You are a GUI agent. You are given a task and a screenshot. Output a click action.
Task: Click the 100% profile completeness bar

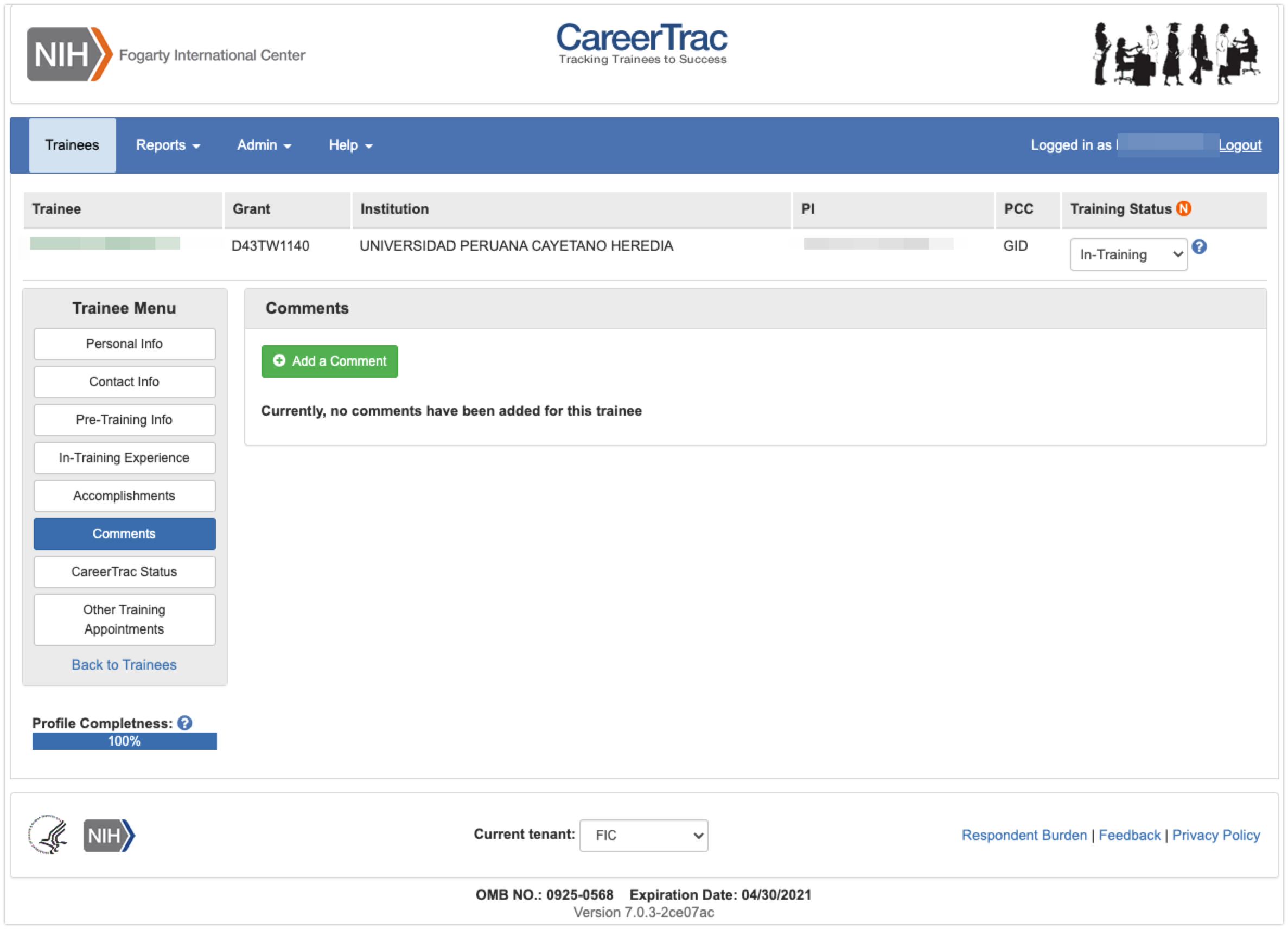point(124,741)
